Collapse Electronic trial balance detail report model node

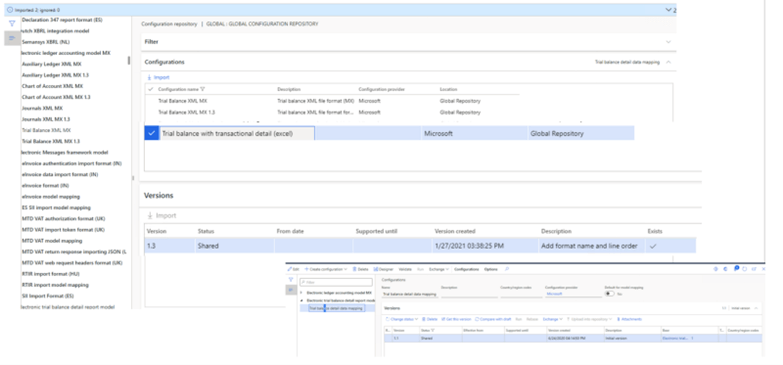301,301
